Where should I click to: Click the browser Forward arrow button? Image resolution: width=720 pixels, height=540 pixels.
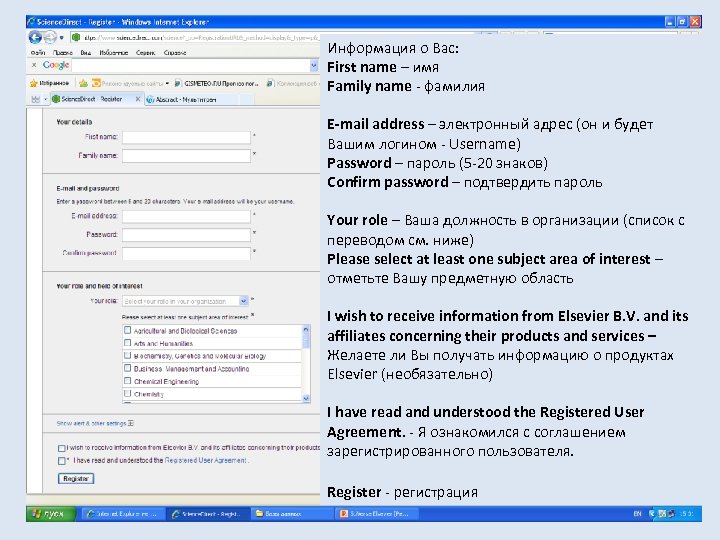[50, 37]
